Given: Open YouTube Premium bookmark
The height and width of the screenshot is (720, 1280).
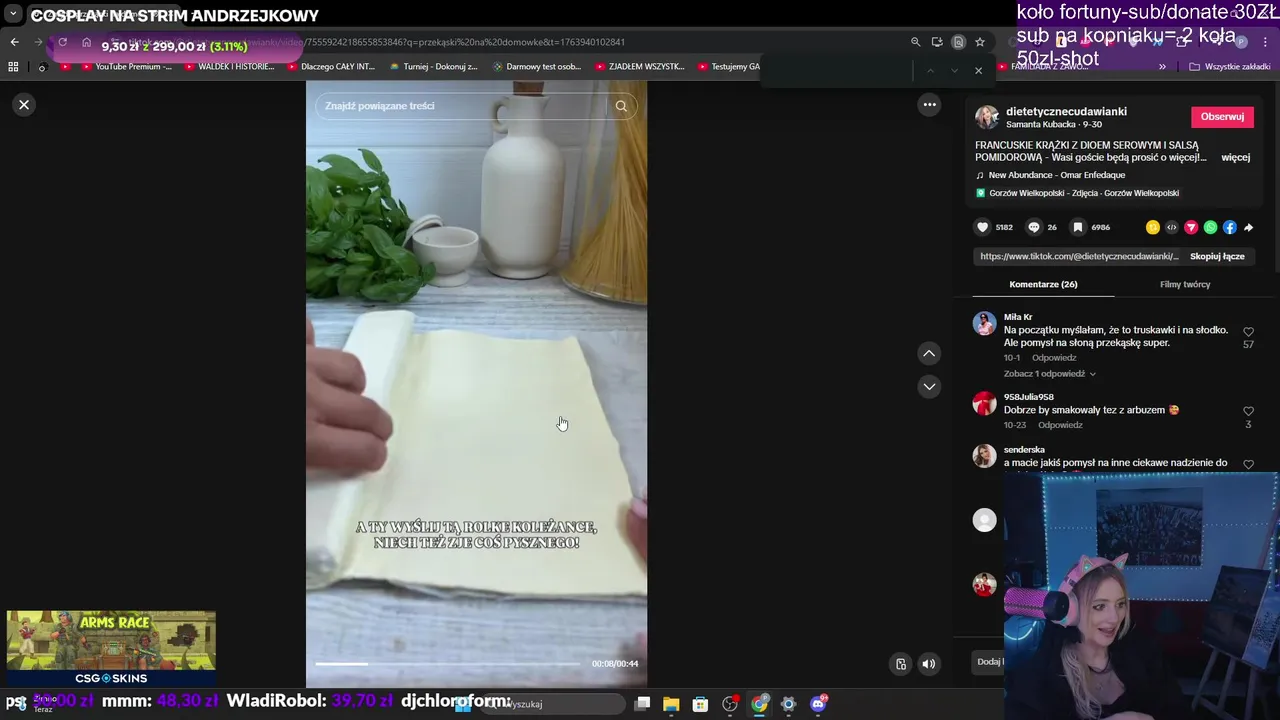Looking at the screenshot, I should (127, 67).
